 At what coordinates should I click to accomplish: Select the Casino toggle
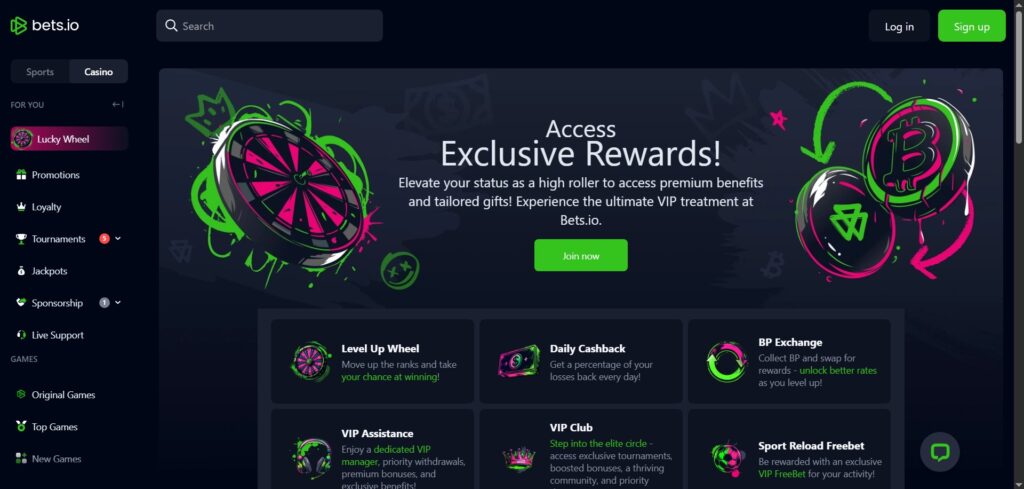pyautogui.click(x=99, y=72)
